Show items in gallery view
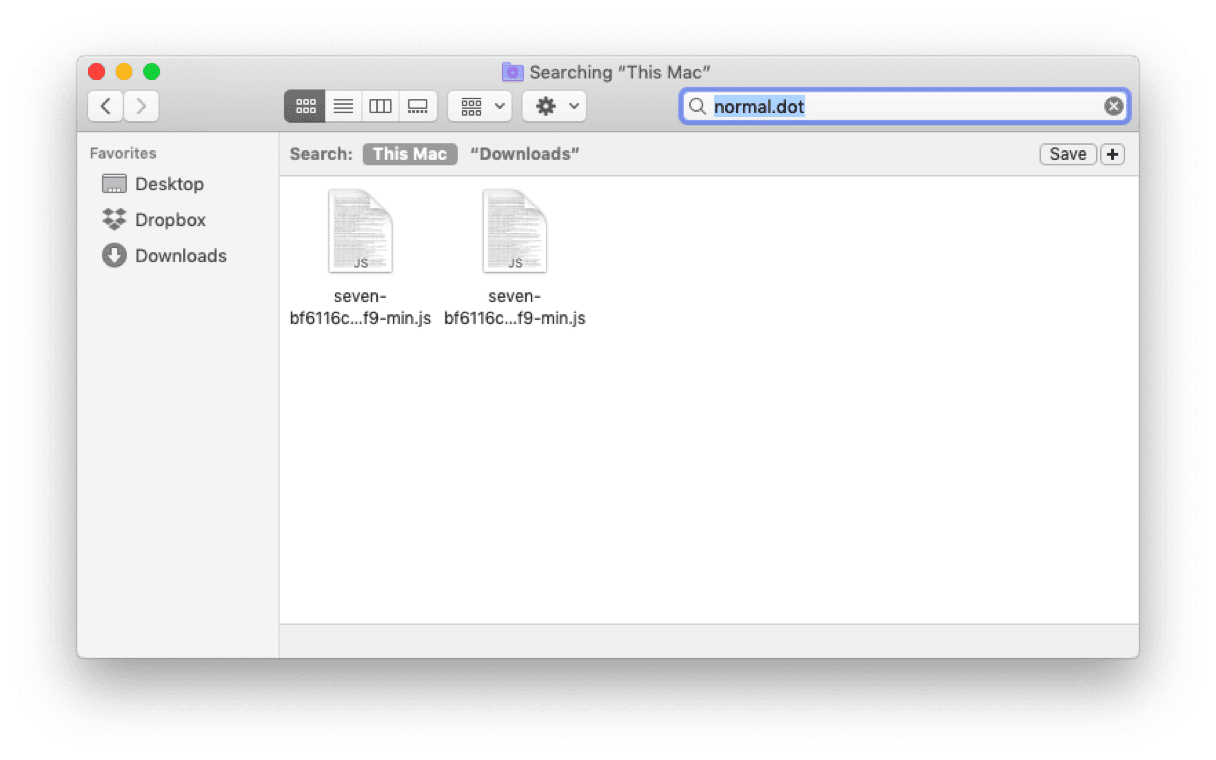The width and height of the screenshot is (1216, 760). click(418, 106)
